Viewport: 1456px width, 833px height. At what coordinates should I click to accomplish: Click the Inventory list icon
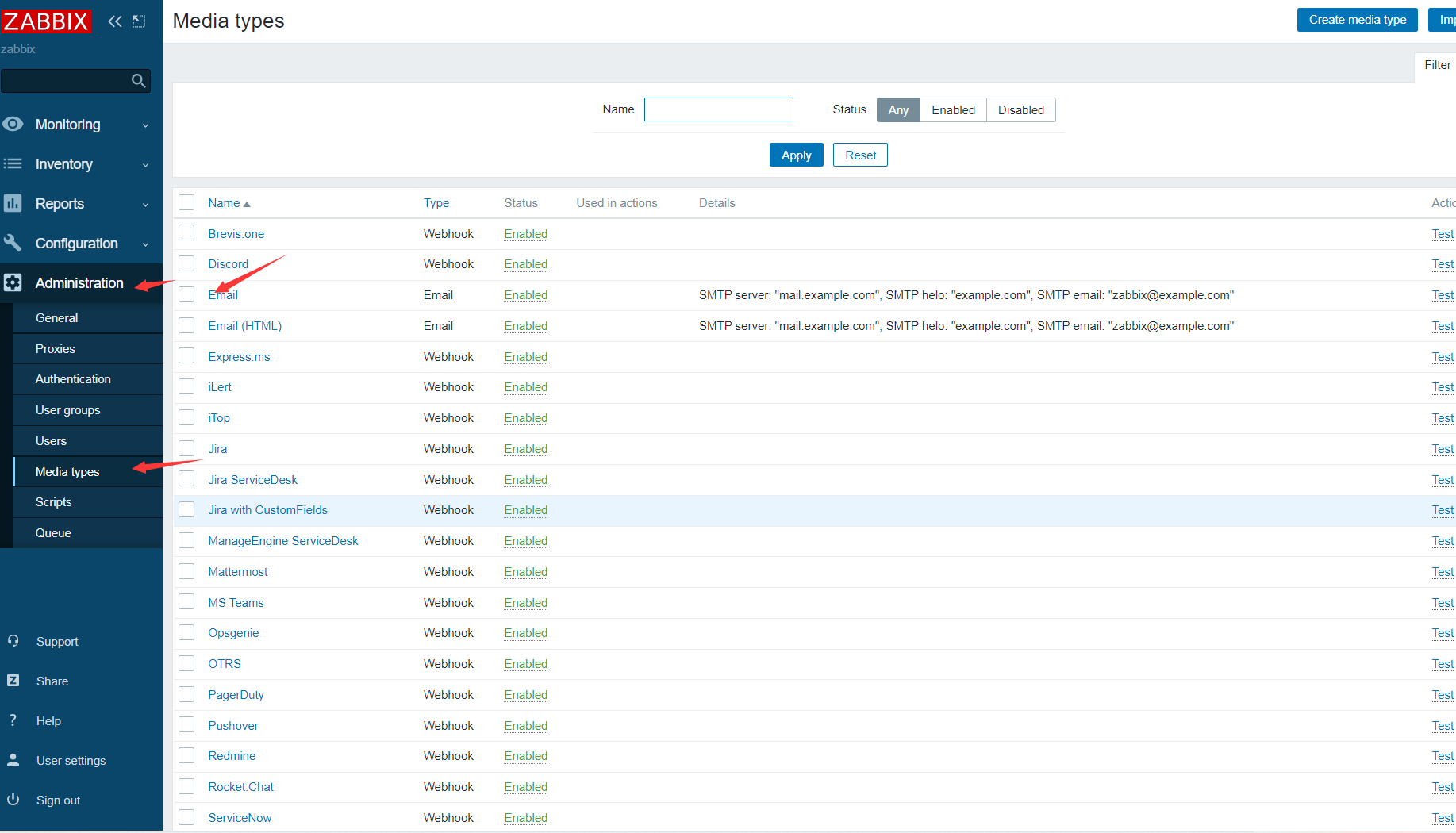pyautogui.click(x=13, y=163)
